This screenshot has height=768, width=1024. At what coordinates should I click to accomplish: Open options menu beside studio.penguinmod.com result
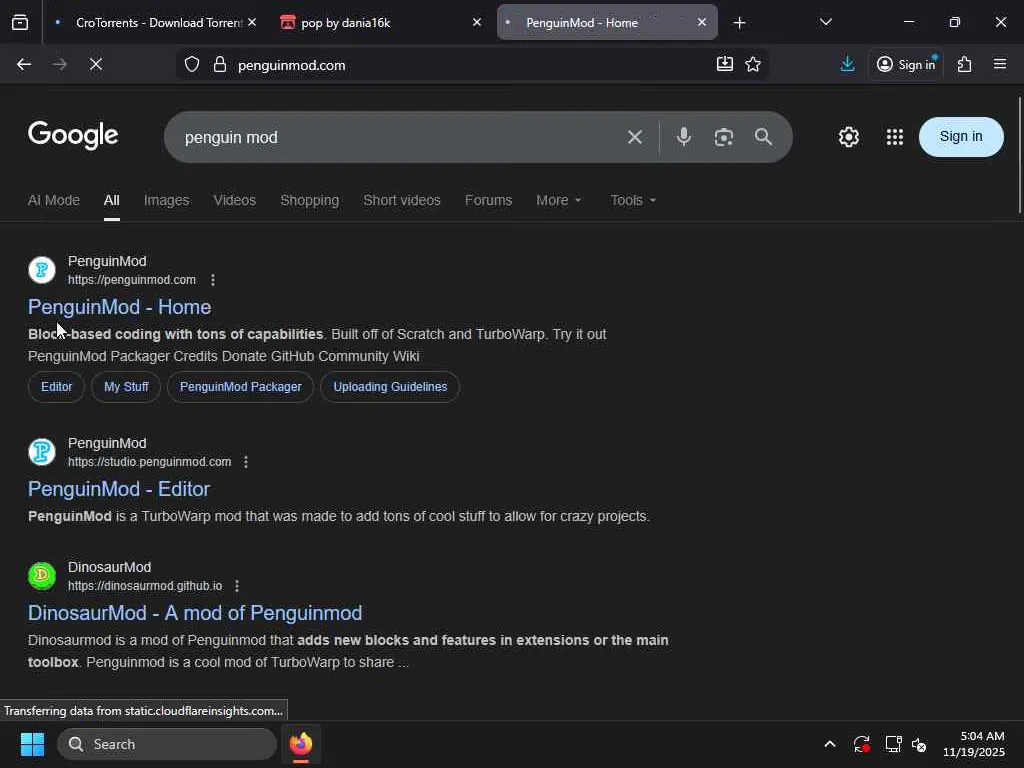(246, 462)
